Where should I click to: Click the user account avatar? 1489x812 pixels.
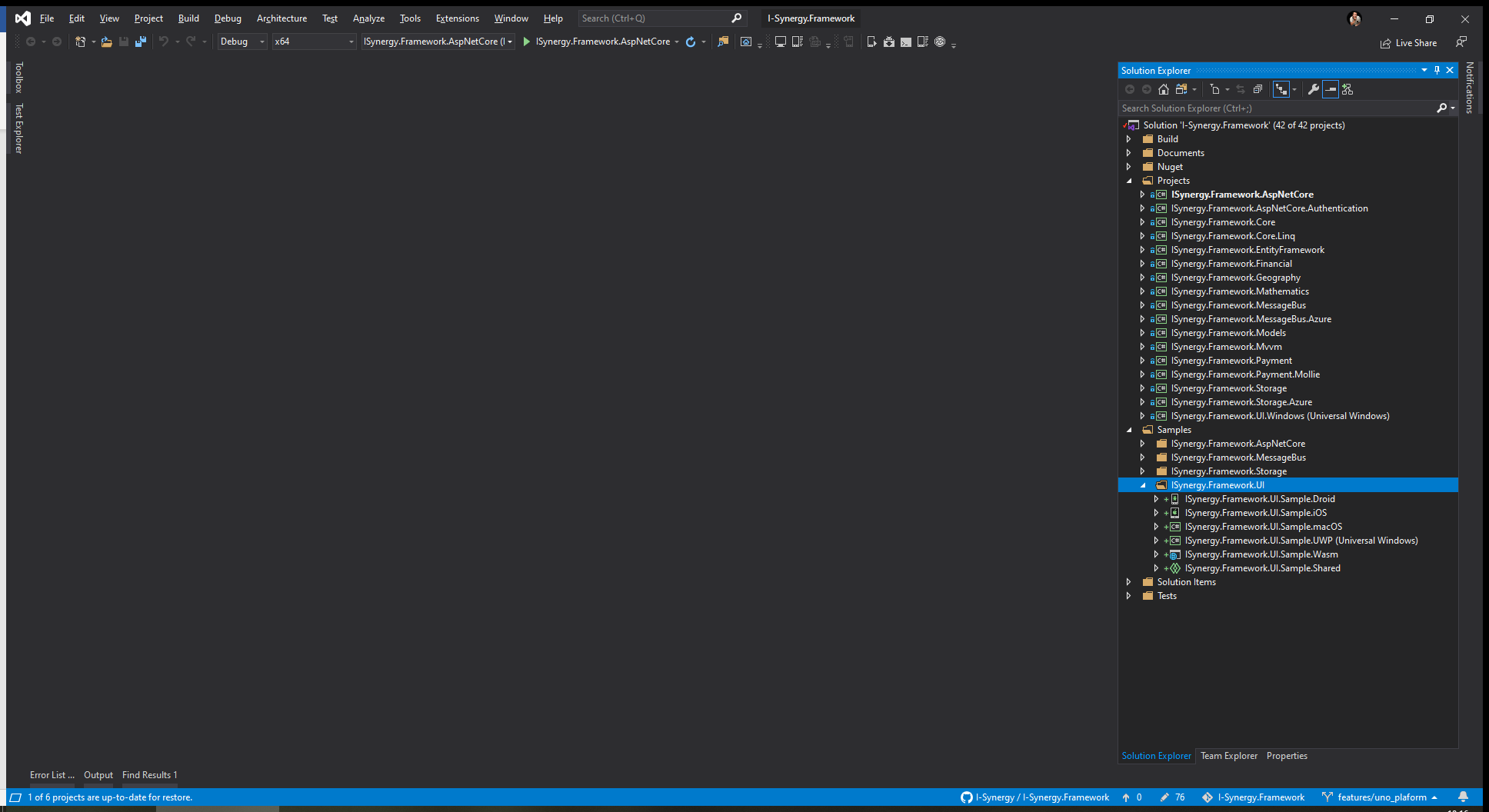point(1355,18)
